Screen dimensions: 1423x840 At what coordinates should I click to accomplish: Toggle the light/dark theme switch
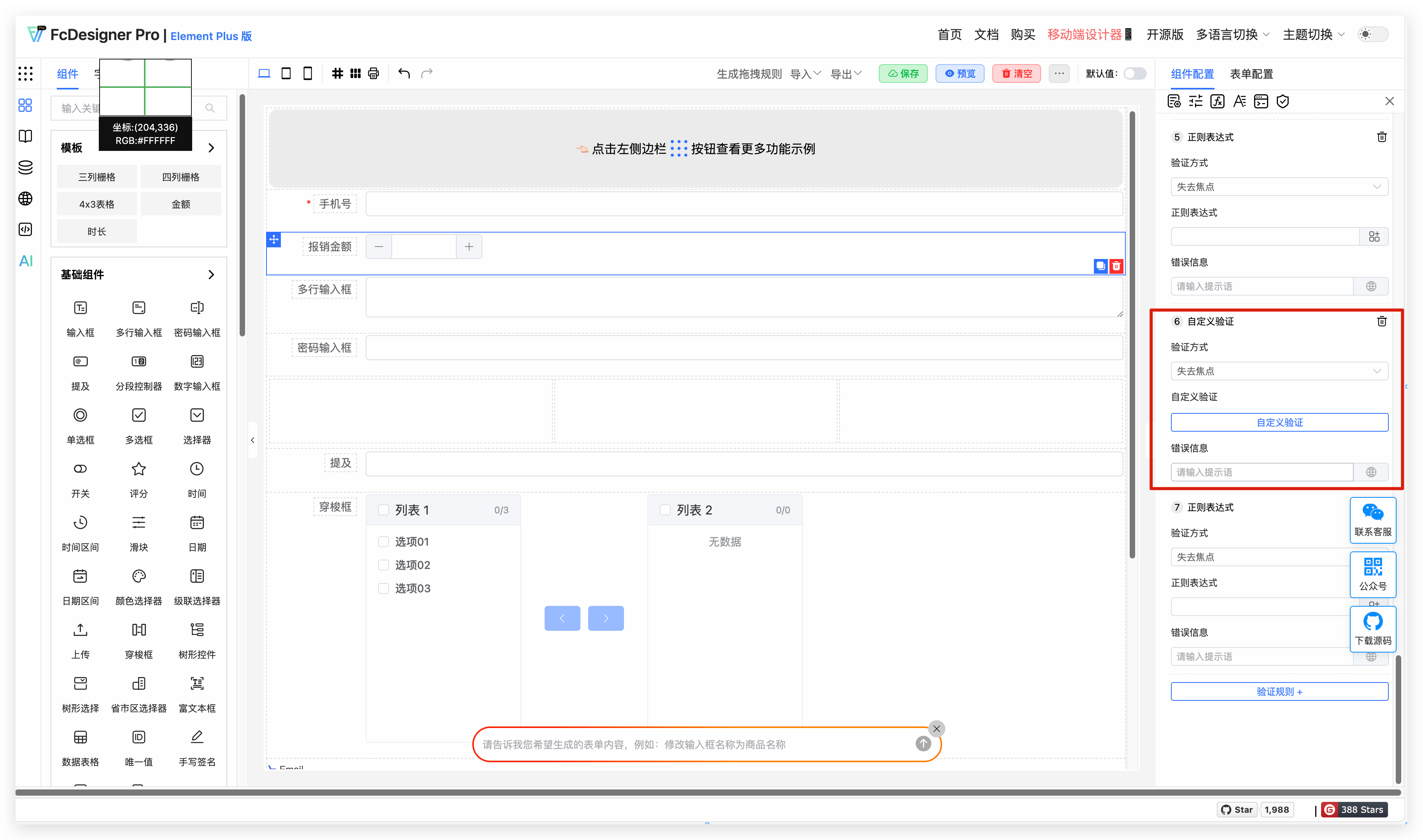pos(1373,35)
